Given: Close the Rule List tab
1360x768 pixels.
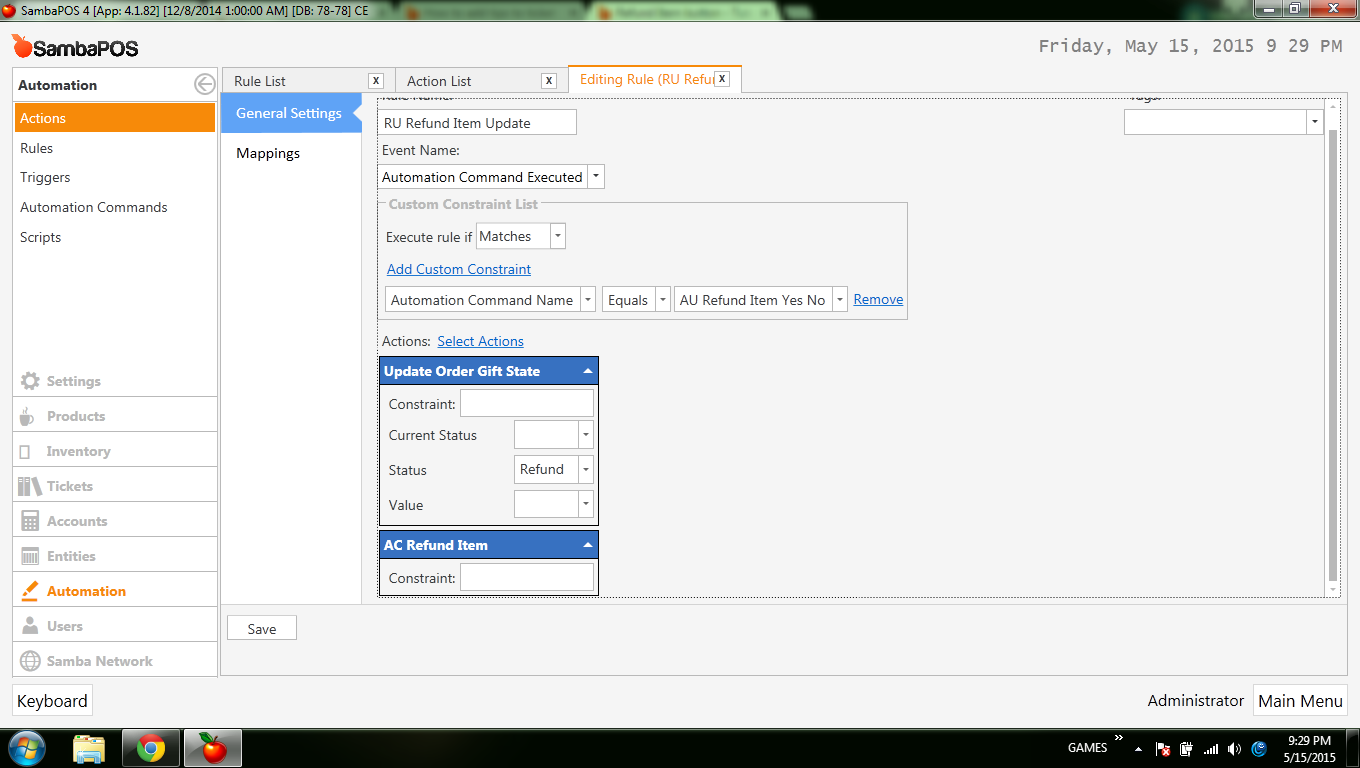Looking at the screenshot, I should pyautogui.click(x=376, y=81).
